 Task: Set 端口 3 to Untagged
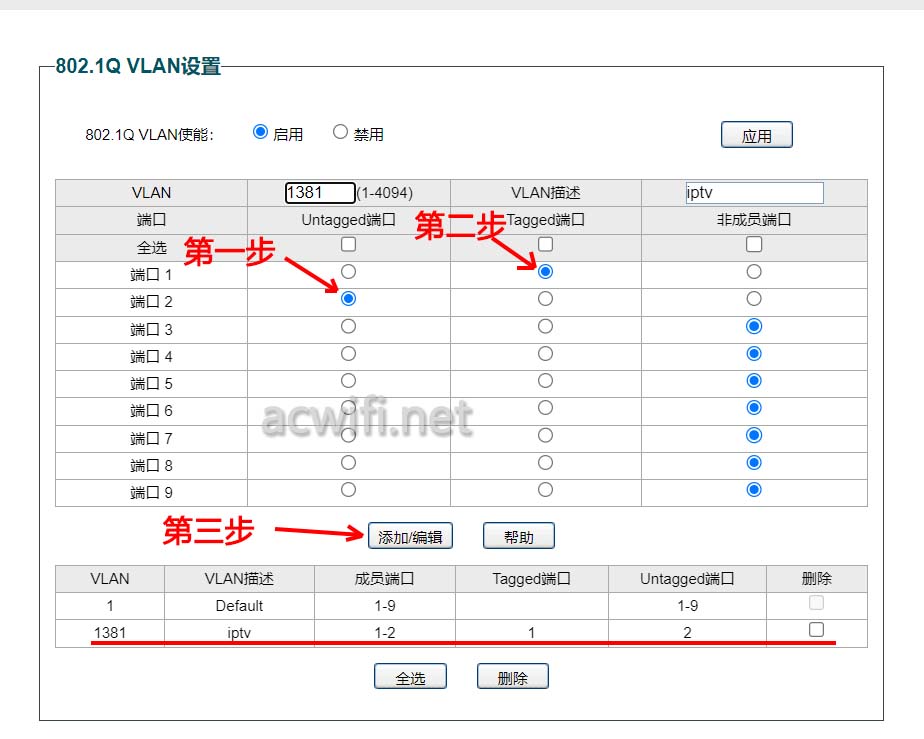point(348,326)
